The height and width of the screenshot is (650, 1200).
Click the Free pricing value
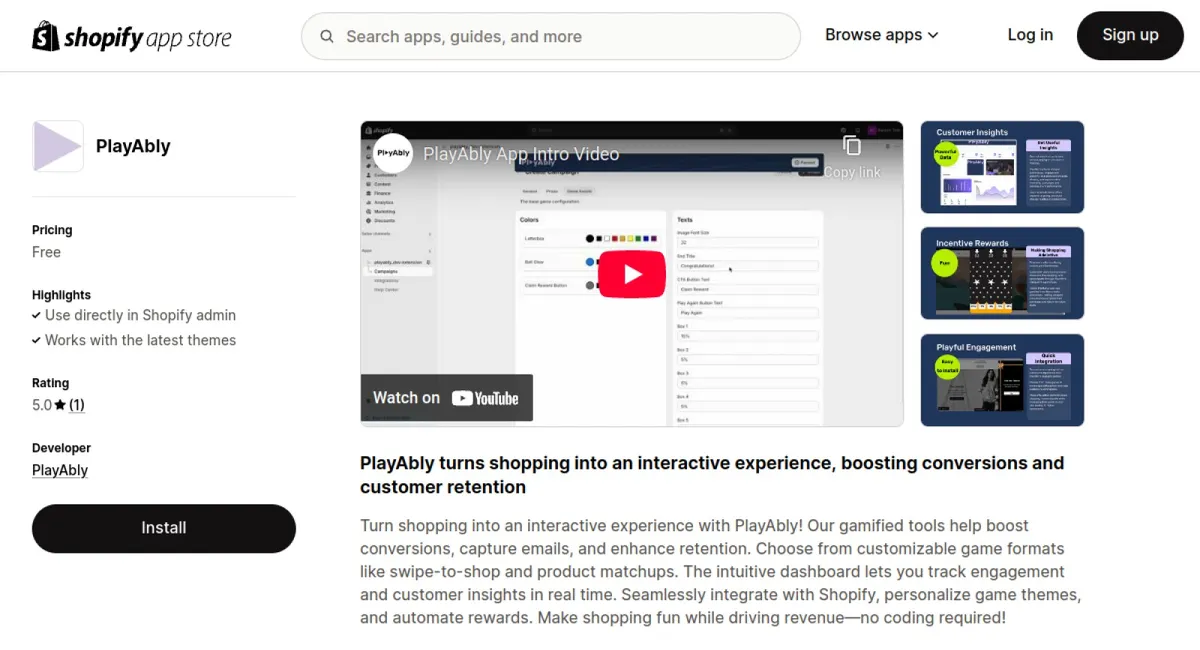pyautogui.click(x=46, y=252)
